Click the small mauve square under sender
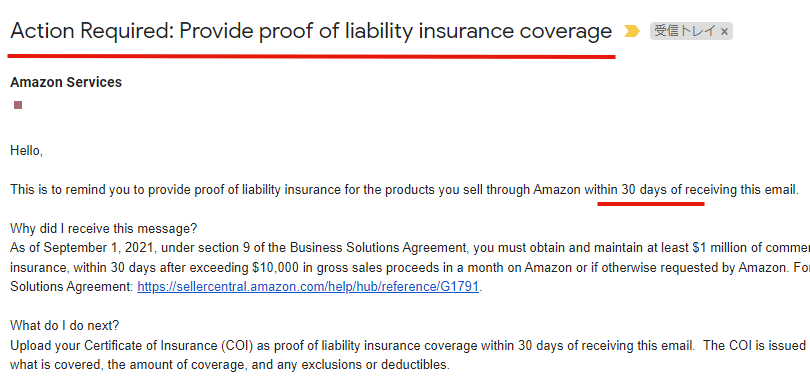 [18, 105]
